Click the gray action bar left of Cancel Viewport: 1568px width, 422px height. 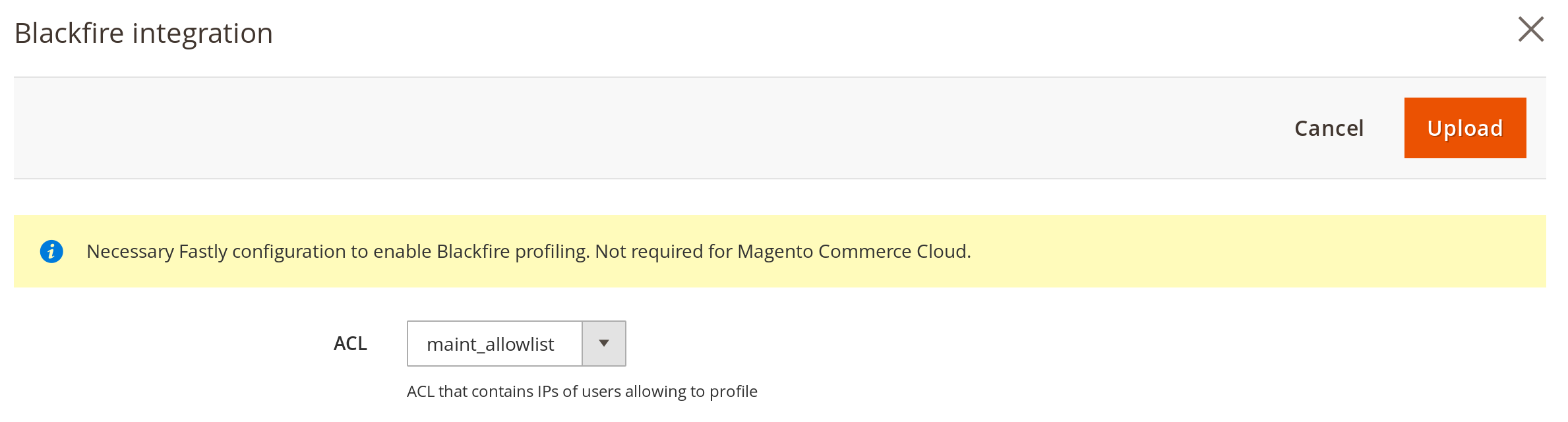593,128
